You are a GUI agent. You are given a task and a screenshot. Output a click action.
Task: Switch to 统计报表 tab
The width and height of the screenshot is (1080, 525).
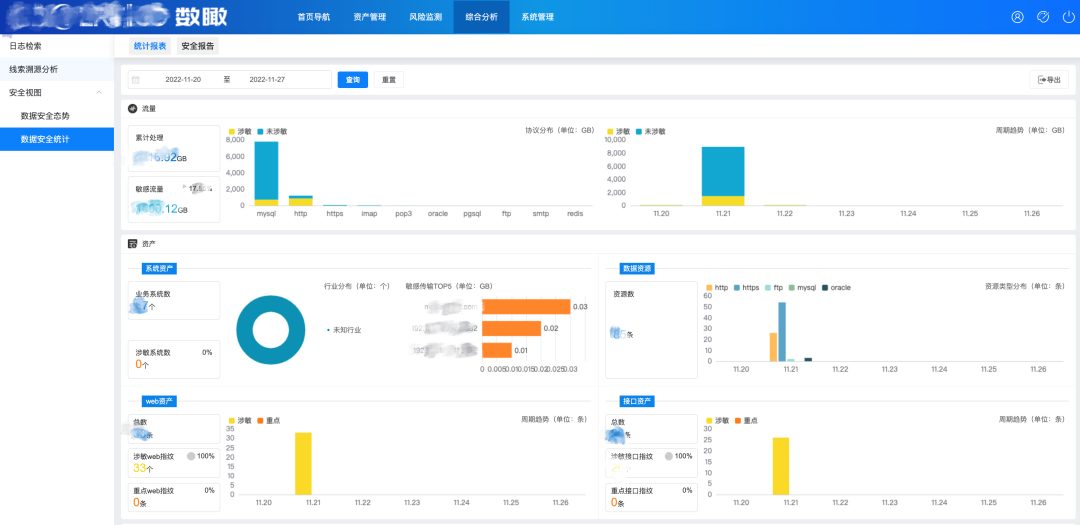(149, 46)
